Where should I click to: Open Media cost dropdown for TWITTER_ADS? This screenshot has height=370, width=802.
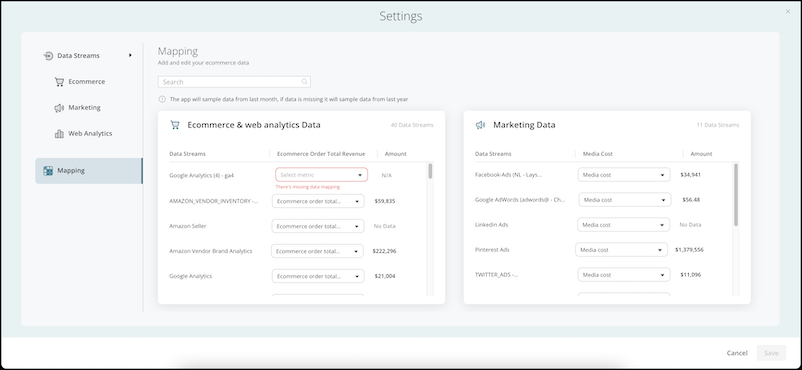pyautogui.click(x=624, y=275)
